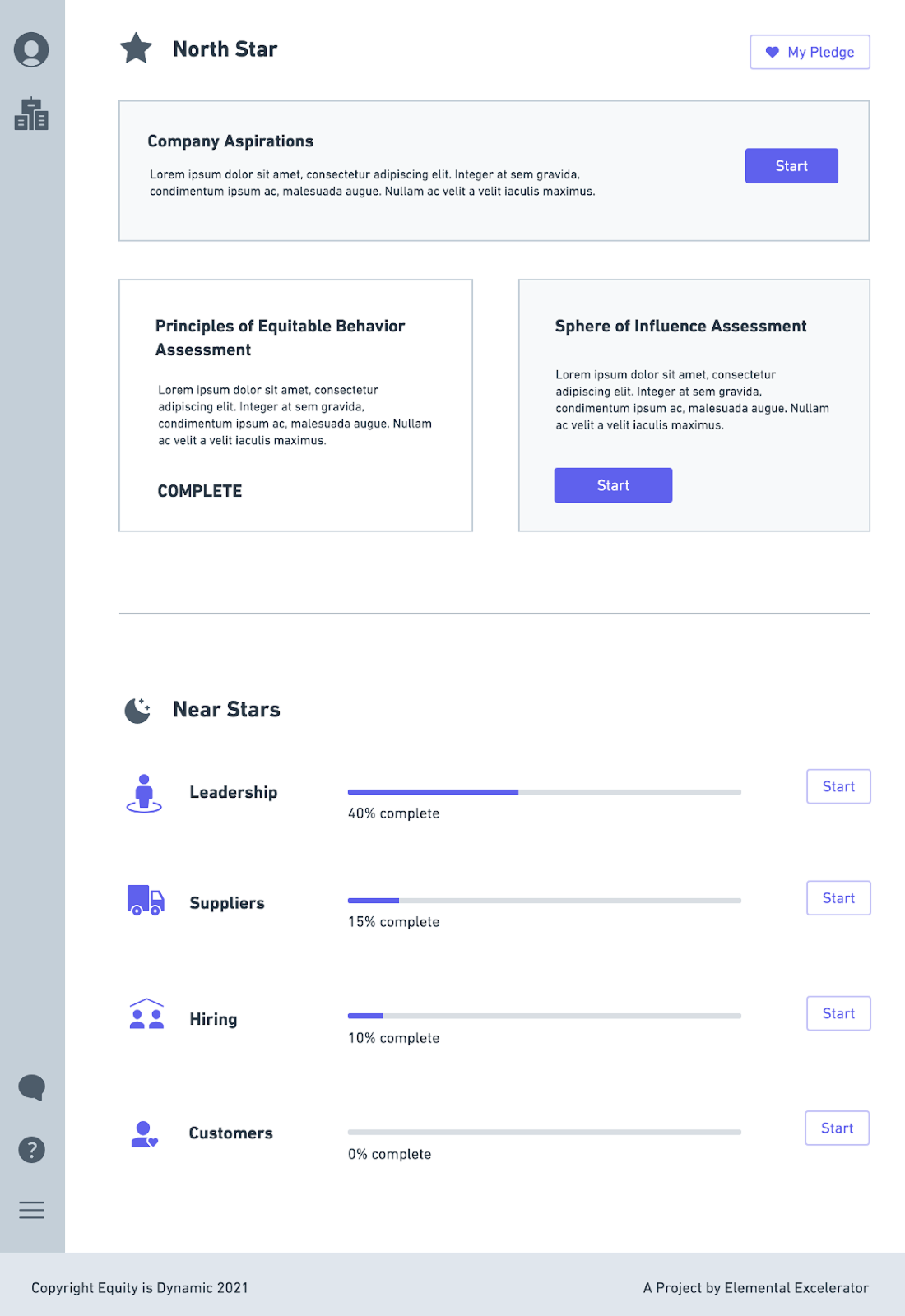The image size is (905, 1316).
Task: Click the Suppliers truck icon
Action: click(146, 901)
